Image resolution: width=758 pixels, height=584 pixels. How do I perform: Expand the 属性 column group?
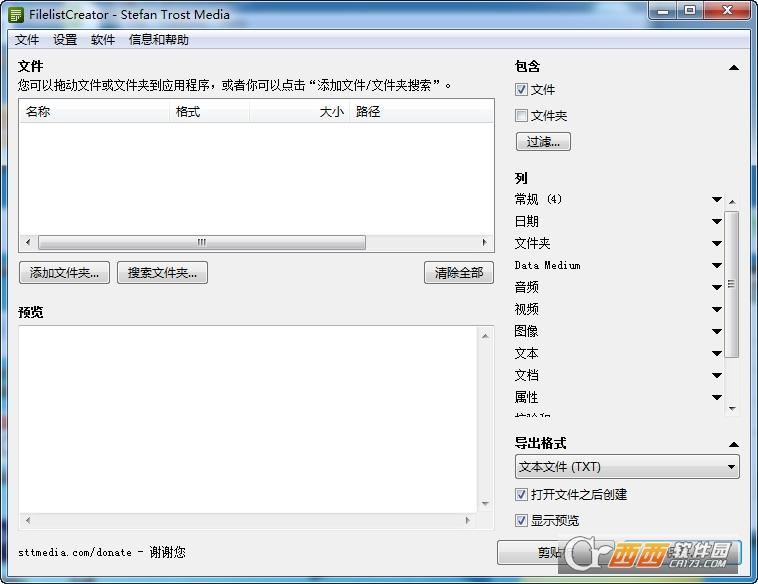[717, 397]
